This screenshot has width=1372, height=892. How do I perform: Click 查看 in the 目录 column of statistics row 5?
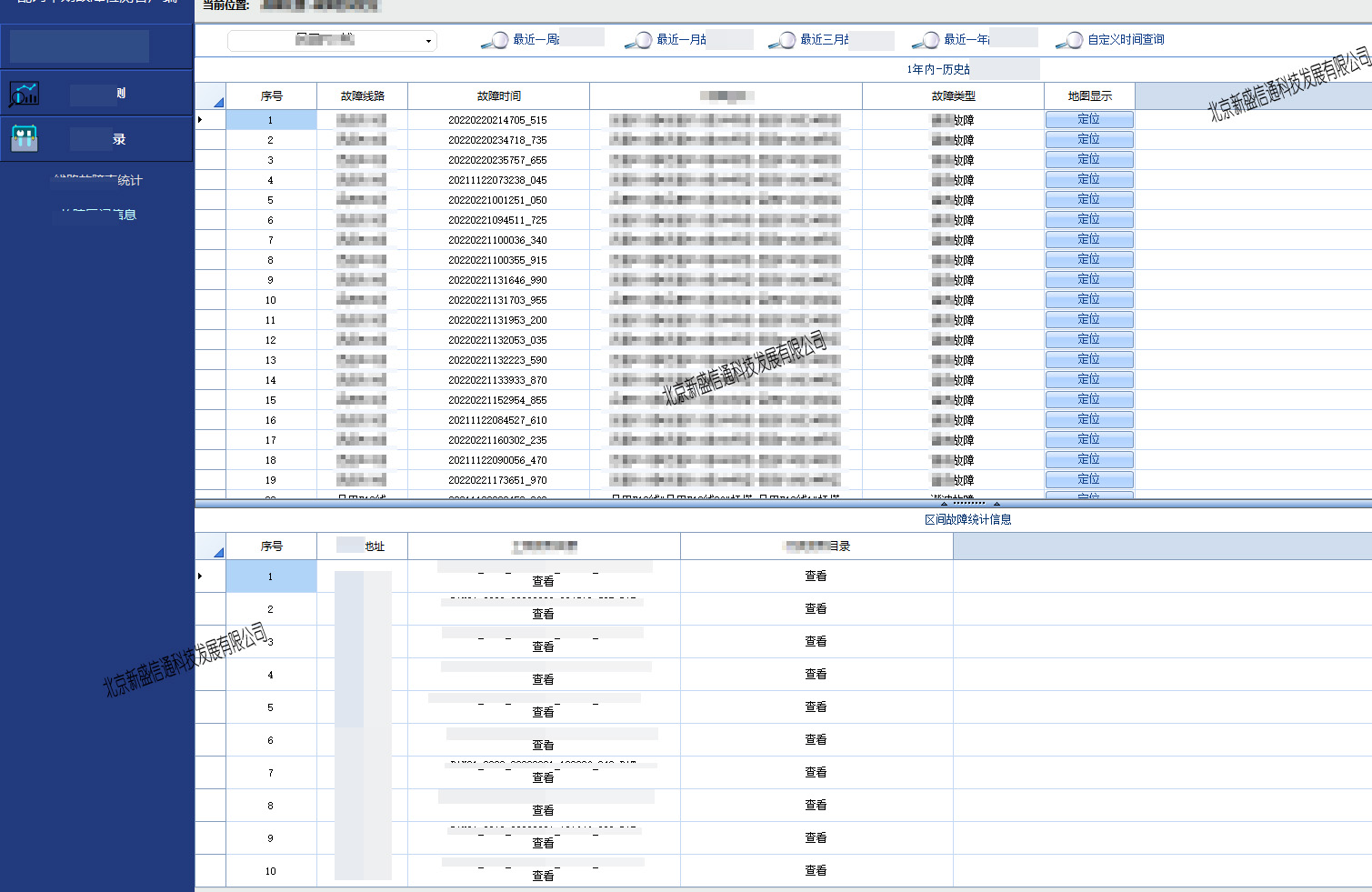pos(816,707)
